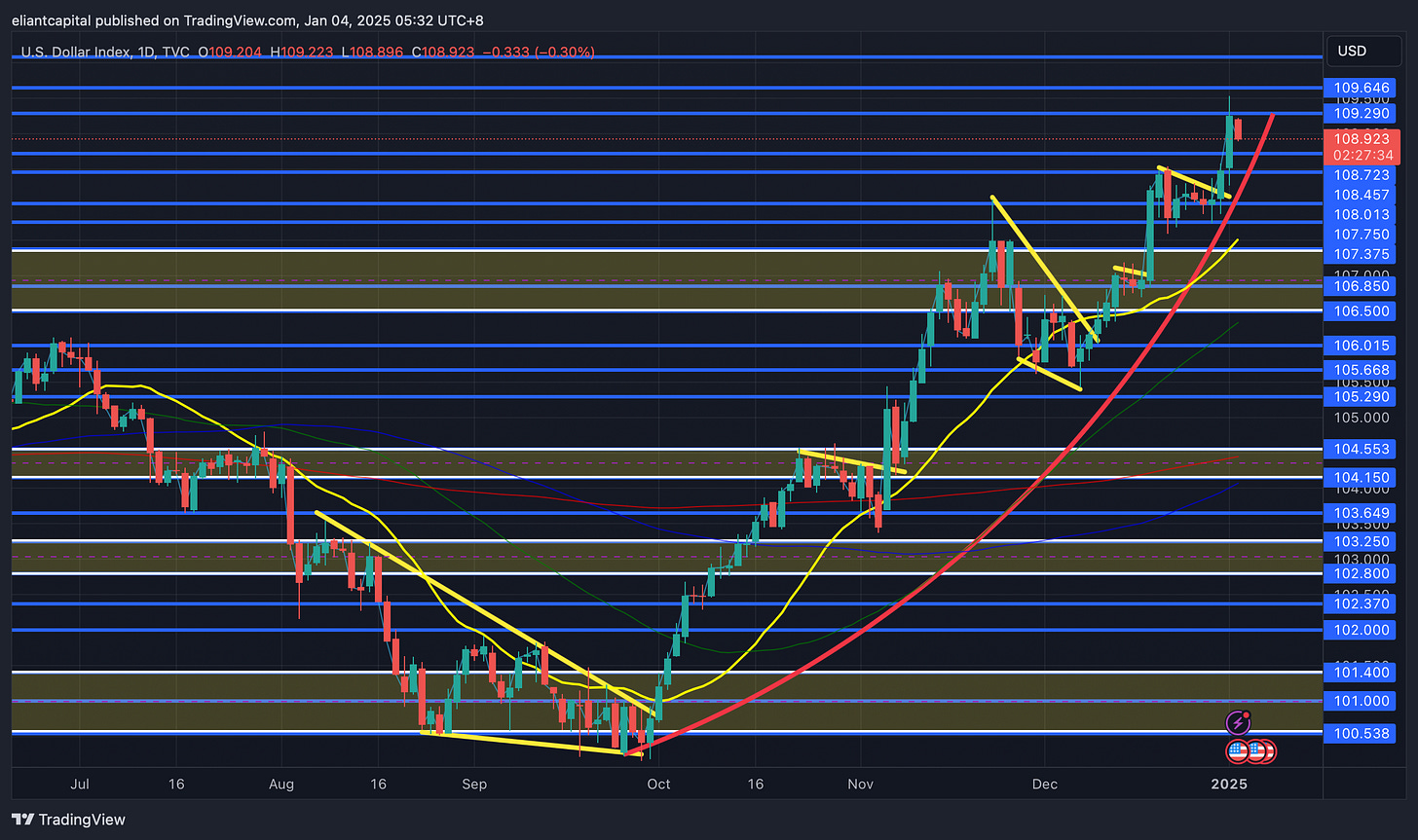Click the 105.290 price level label
1418x840 pixels.
[x=1361, y=397]
